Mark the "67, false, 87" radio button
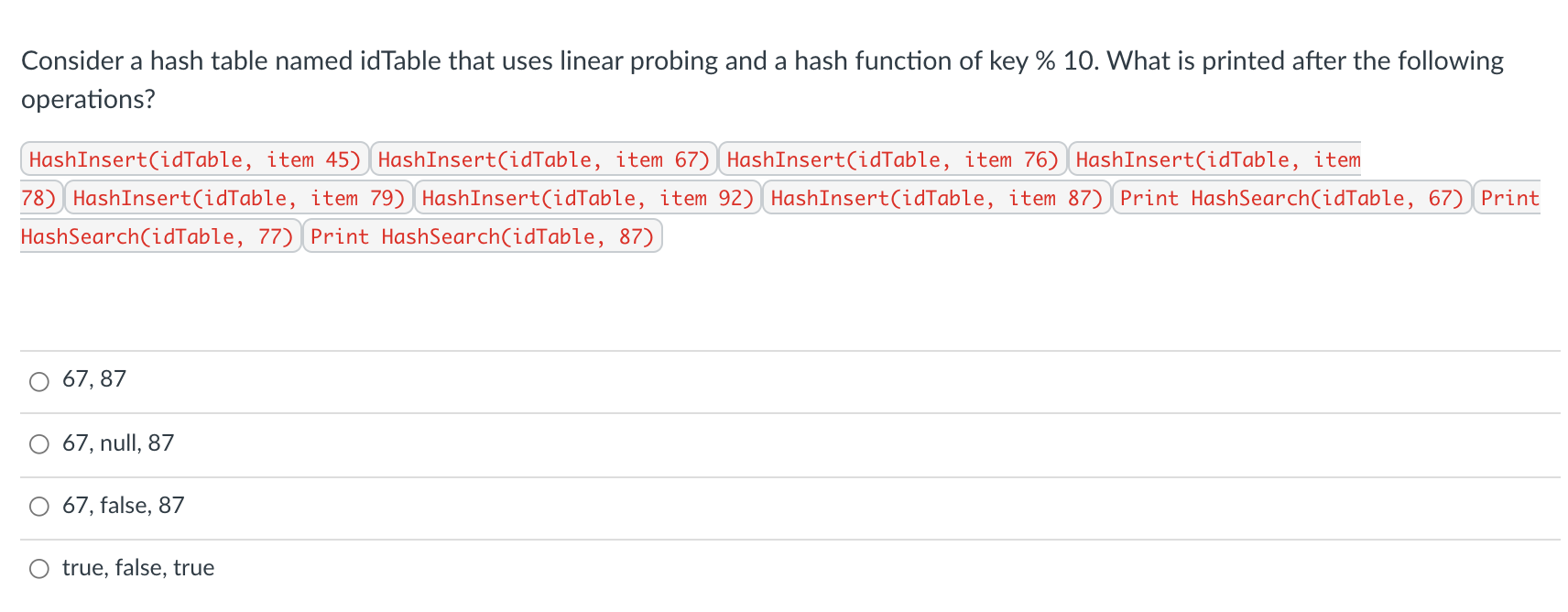Screen dimensions: 1568x612 point(39,507)
